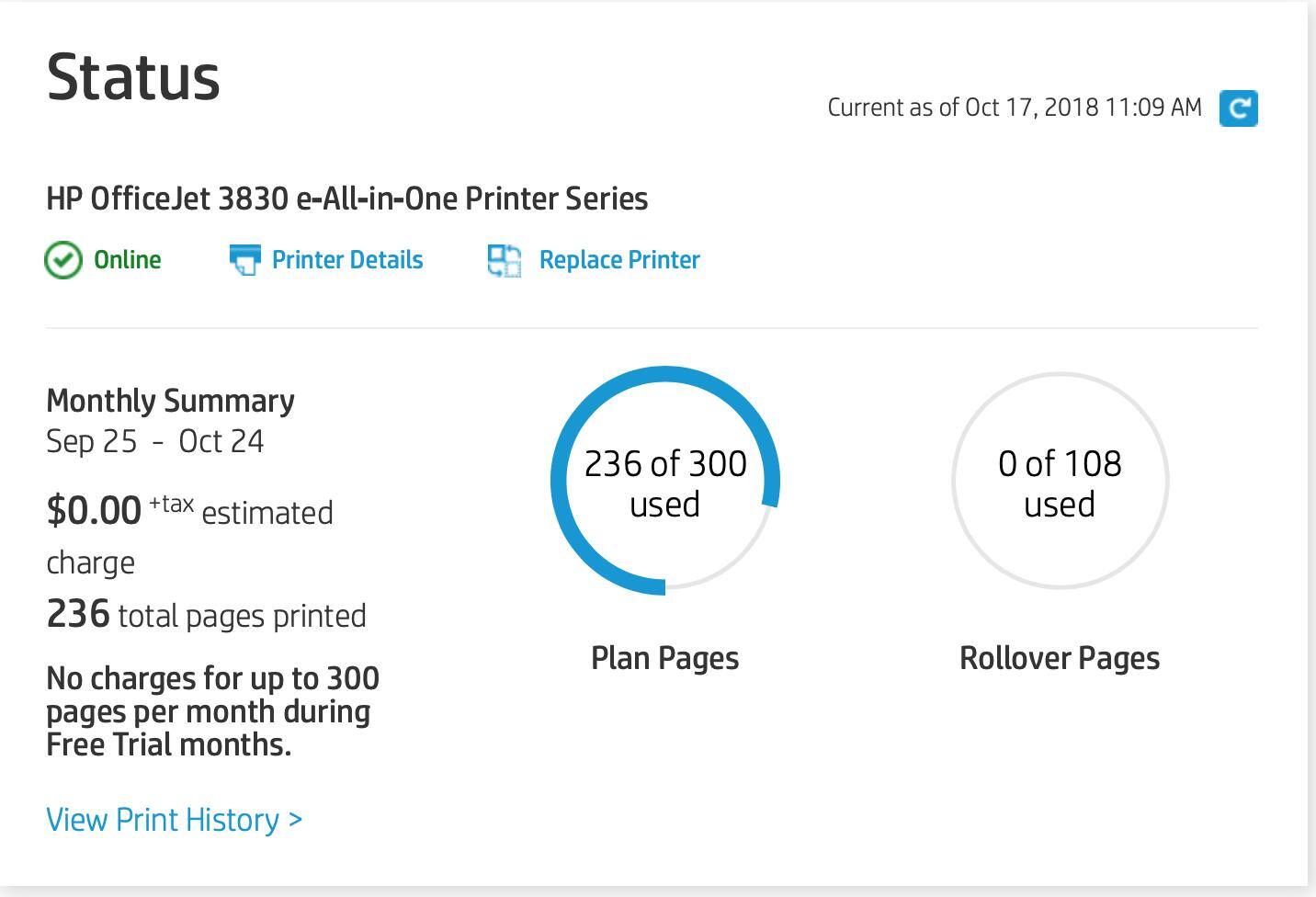The height and width of the screenshot is (897, 1316).
Task: Click the '236 of 300 used' text
Action: (665, 483)
